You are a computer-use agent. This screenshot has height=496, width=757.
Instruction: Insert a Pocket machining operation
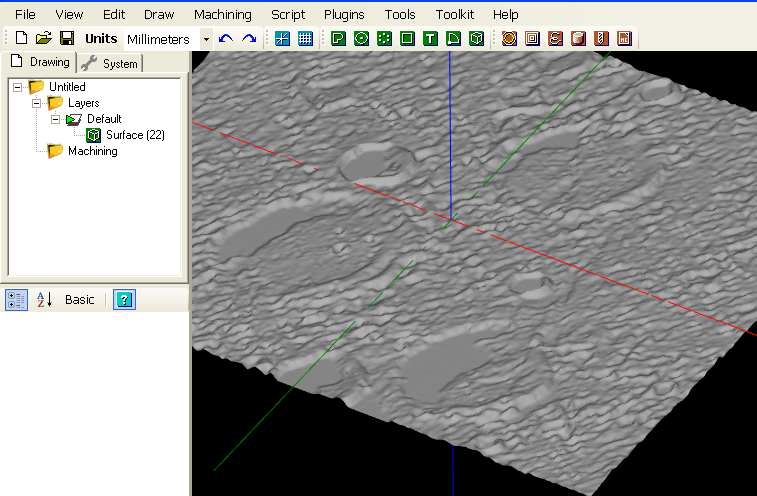click(x=532, y=39)
